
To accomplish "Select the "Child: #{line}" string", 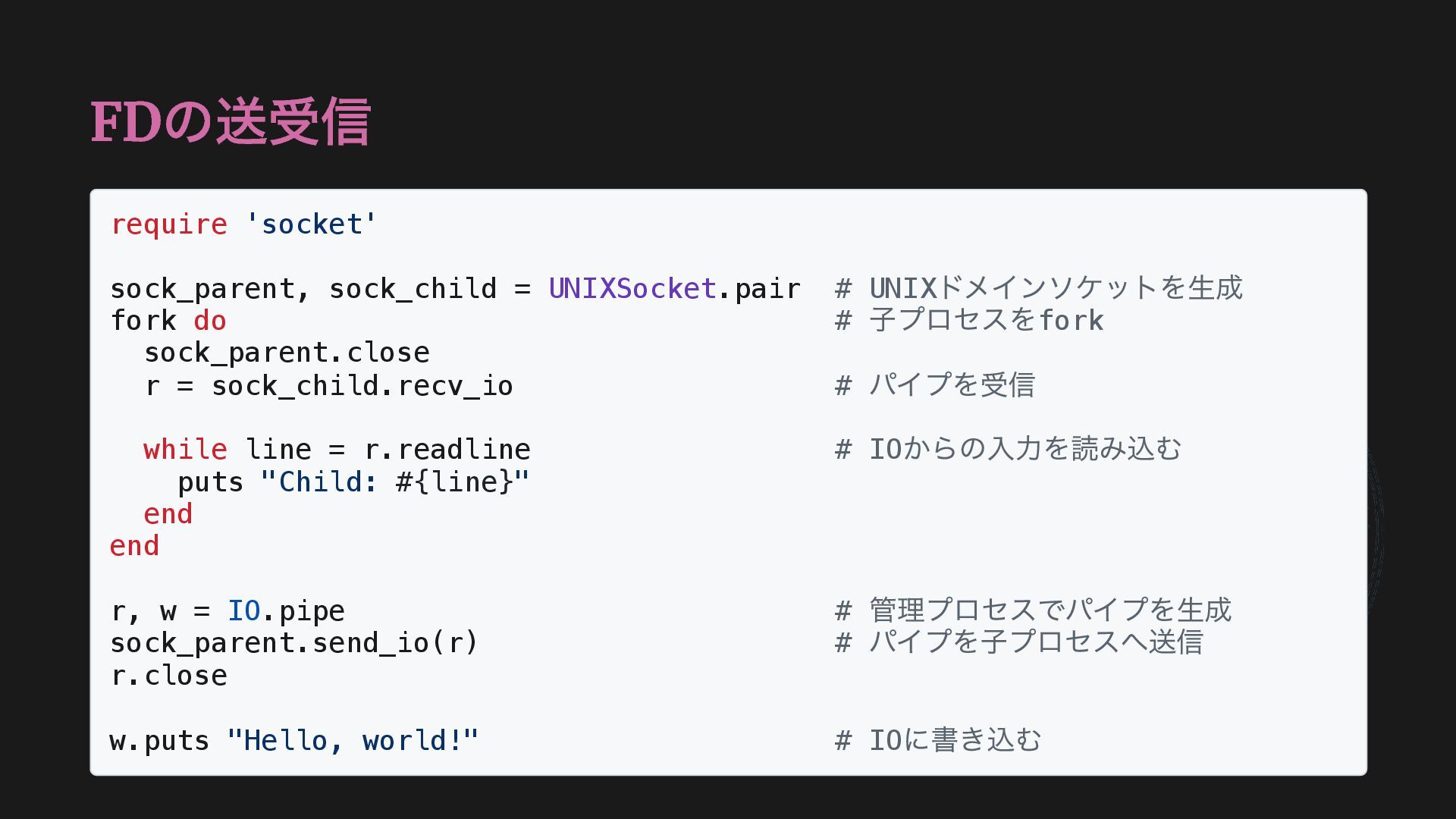I will [394, 482].
